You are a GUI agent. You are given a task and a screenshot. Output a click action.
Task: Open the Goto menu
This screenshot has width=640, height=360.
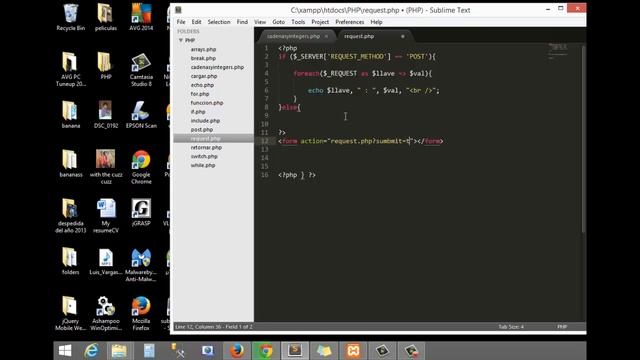278,22
